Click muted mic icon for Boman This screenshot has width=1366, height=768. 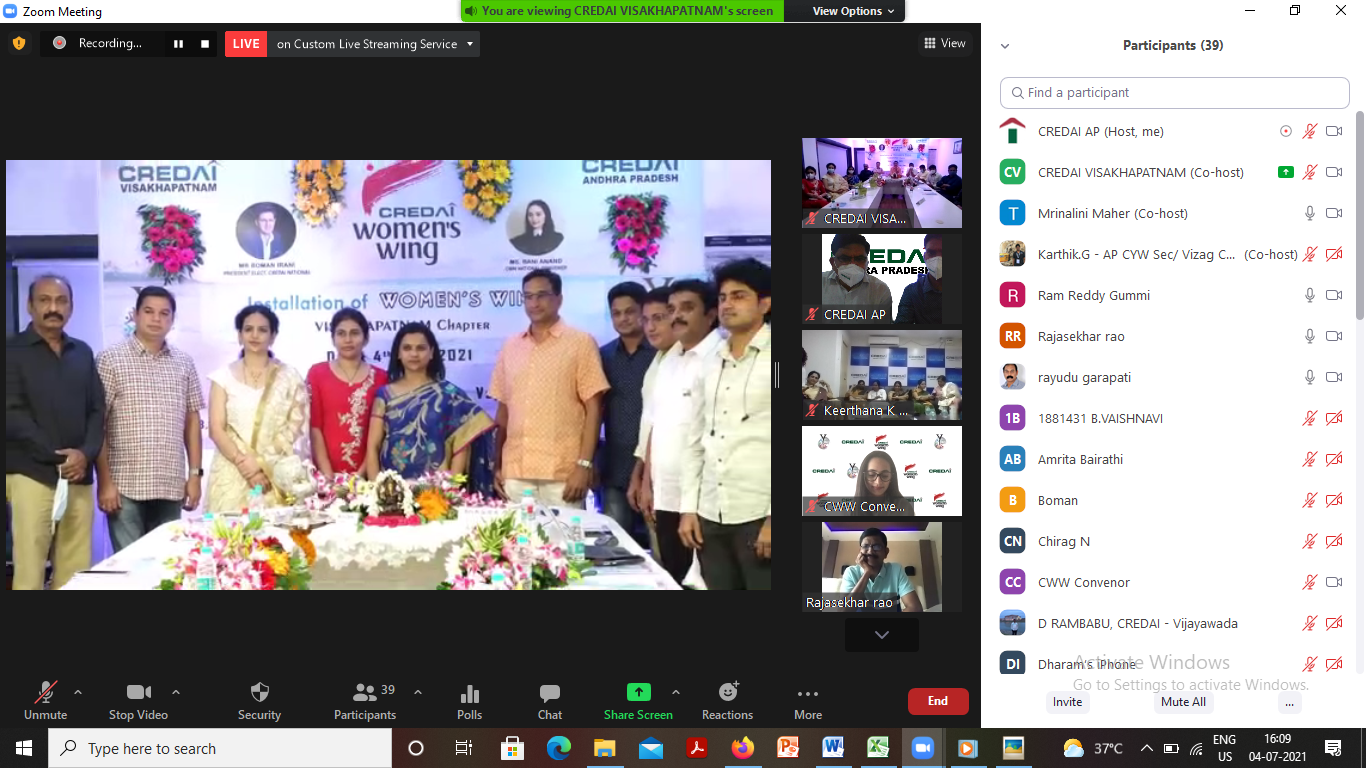[x=1310, y=500]
